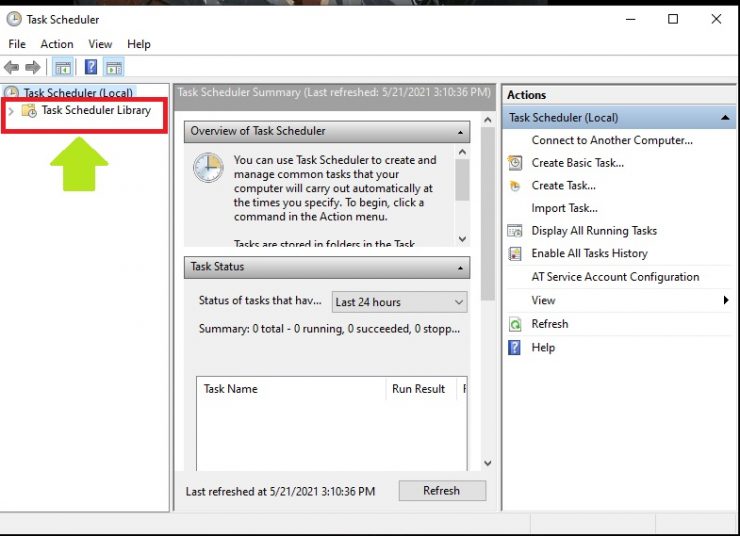Click the Status of tasks that hav... label
This screenshot has width=740, height=536.
(x=260, y=301)
